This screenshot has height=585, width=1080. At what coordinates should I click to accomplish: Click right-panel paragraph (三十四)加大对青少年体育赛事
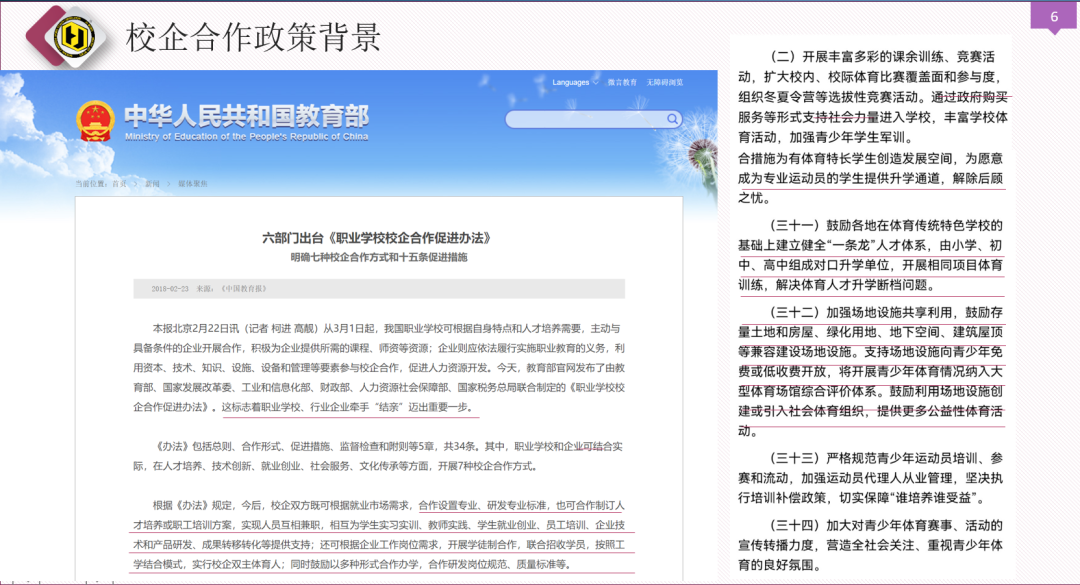(871, 545)
